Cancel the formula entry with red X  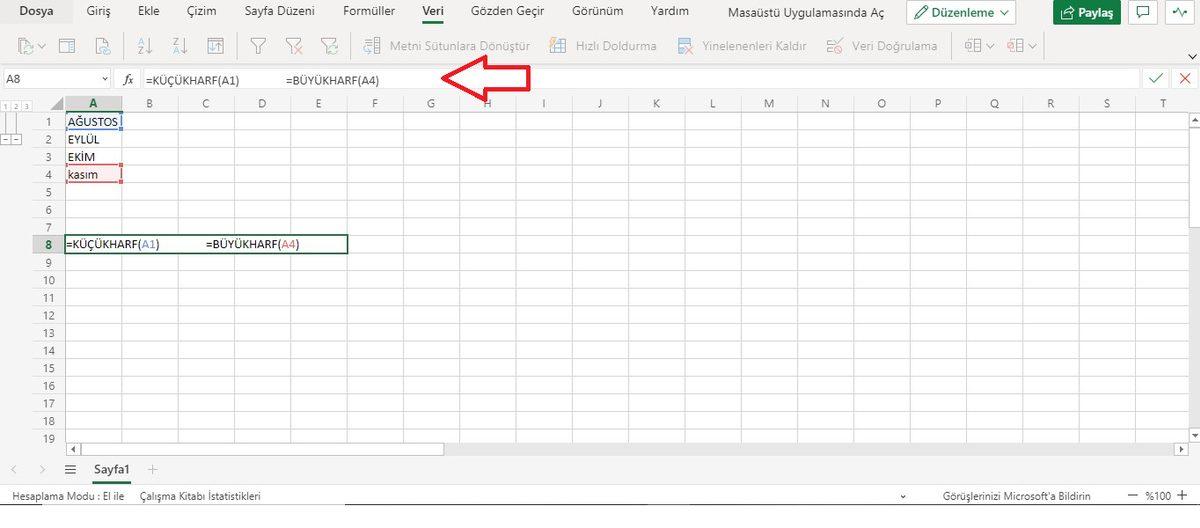tap(1184, 78)
